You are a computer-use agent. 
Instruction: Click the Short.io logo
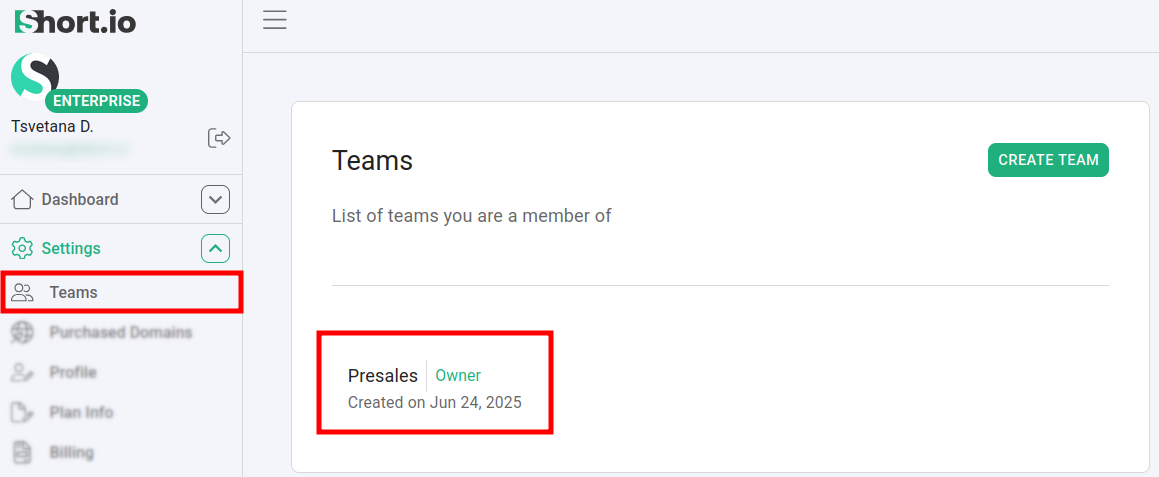75,22
